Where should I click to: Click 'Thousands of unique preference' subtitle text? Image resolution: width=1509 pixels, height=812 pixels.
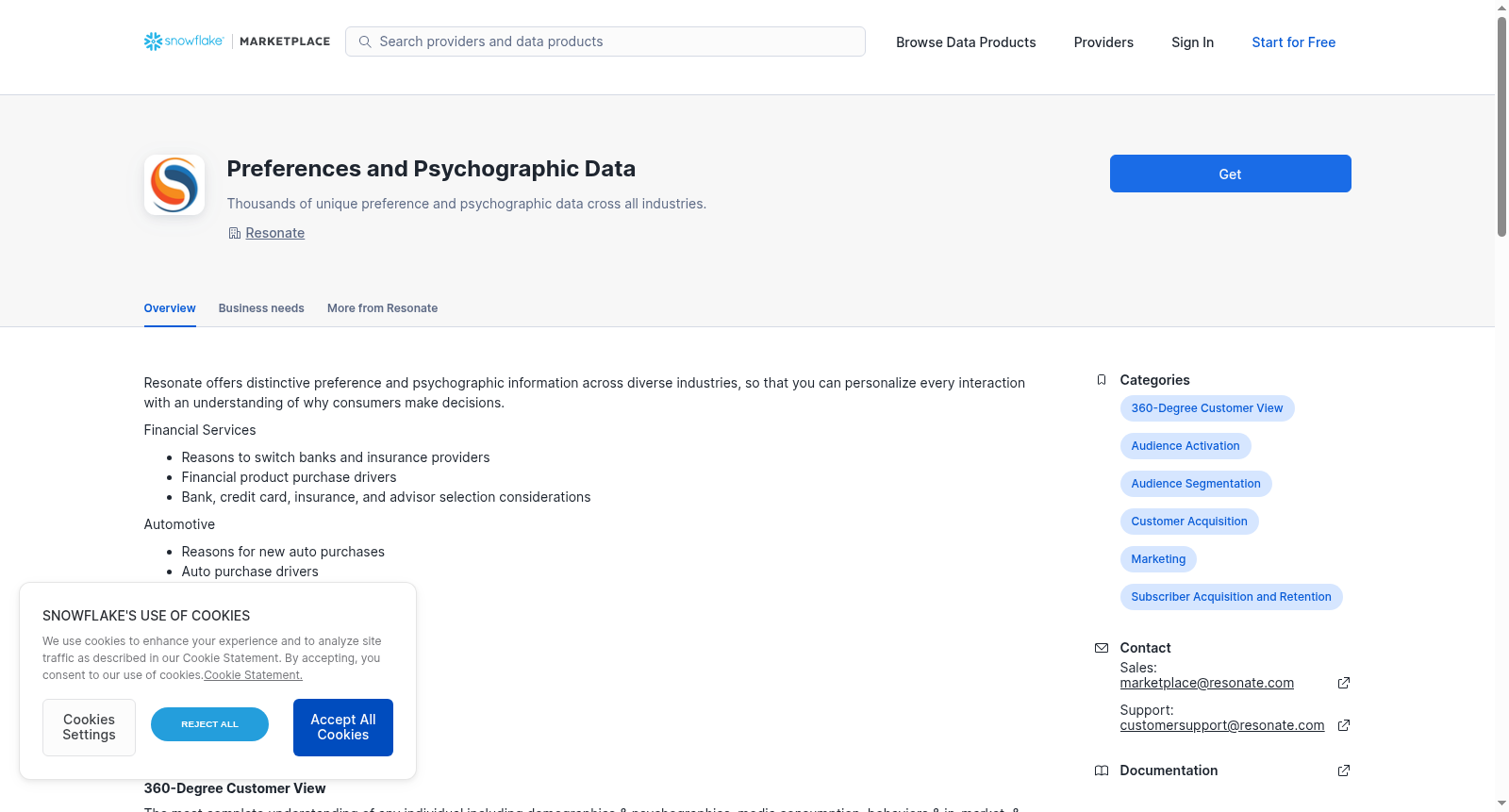pos(467,204)
